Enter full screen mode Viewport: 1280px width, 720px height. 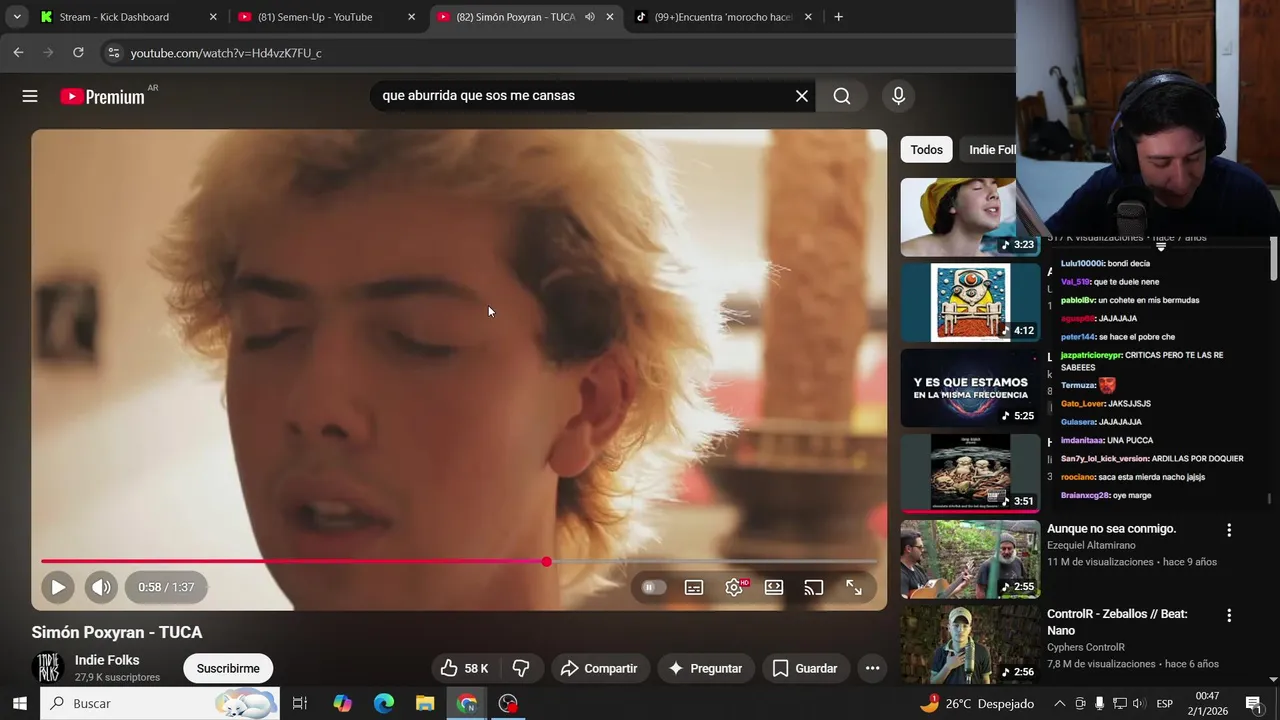click(x=854, y=587)
